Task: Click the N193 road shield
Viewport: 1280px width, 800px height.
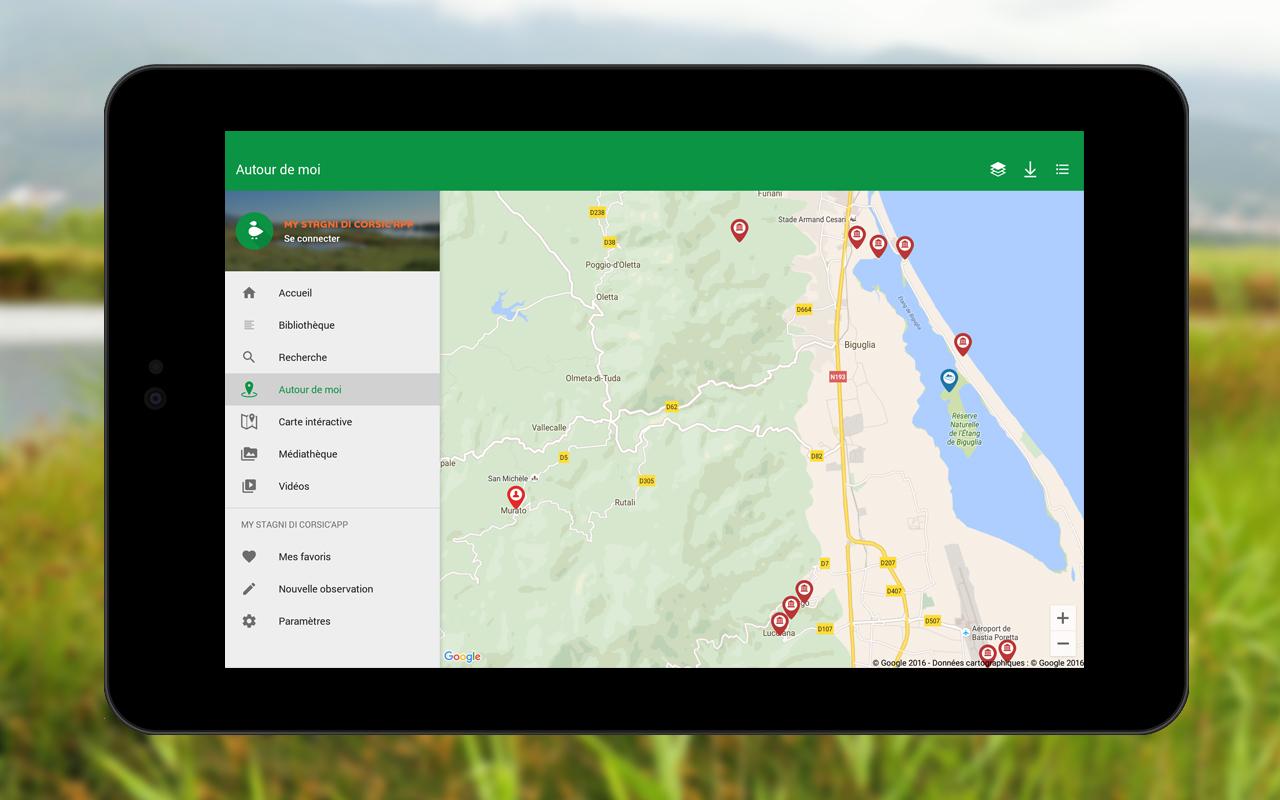Action: 838,377
